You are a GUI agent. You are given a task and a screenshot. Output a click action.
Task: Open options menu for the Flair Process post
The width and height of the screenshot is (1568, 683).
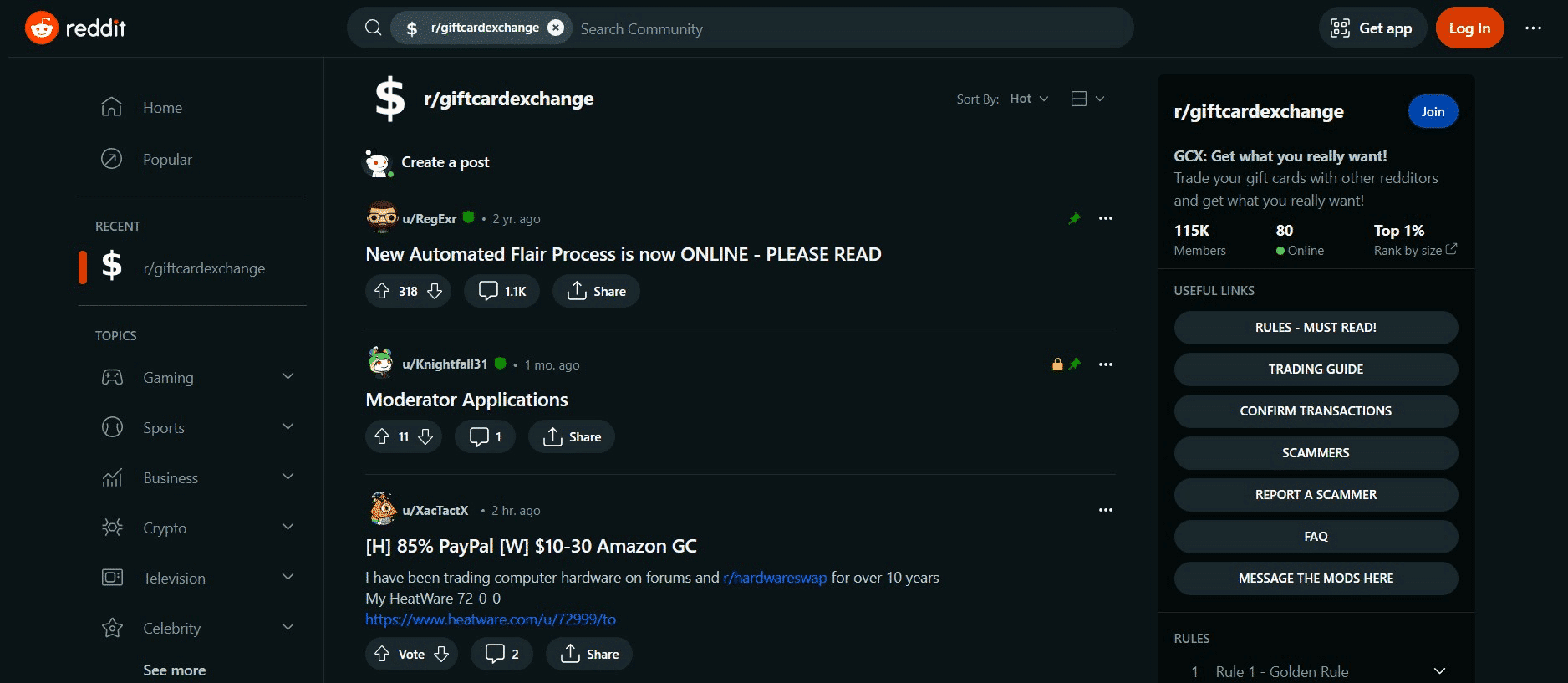(1105, 218)
